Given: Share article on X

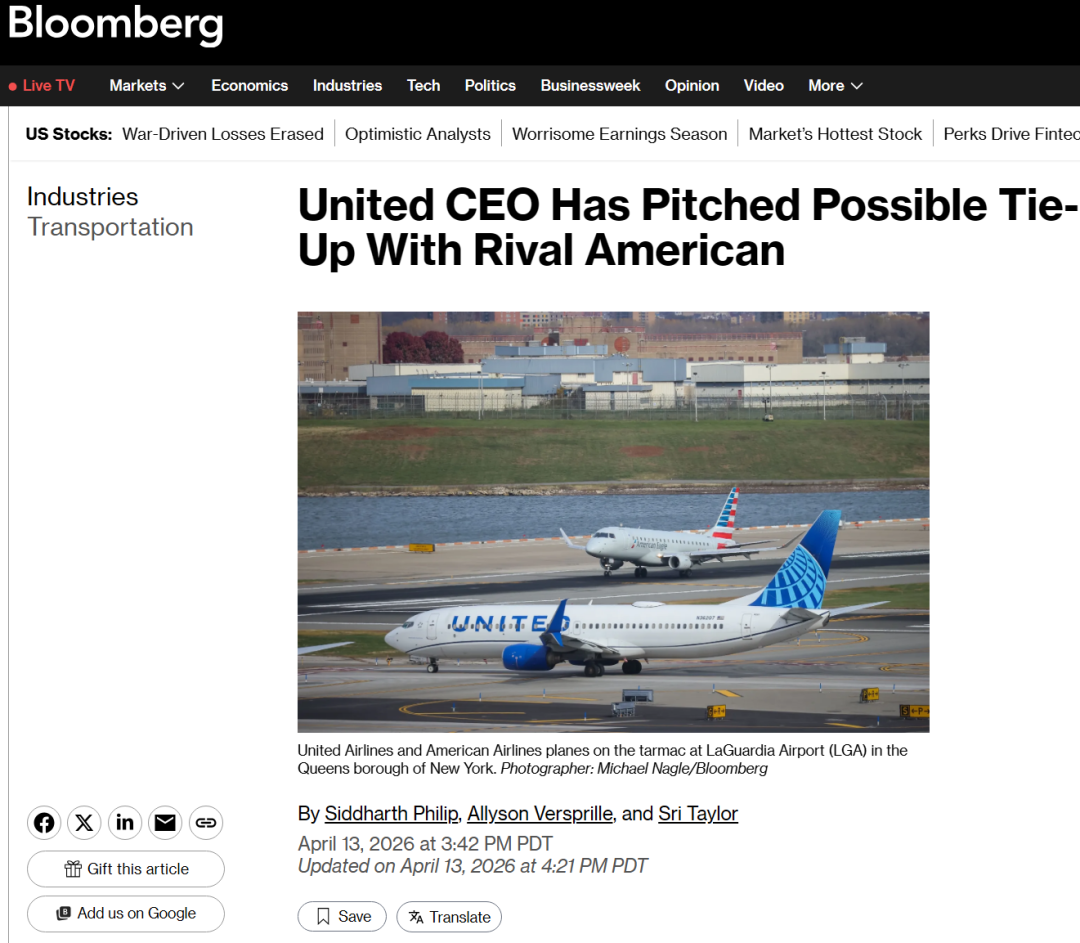Looking at the screenshot, I should 84,823.
